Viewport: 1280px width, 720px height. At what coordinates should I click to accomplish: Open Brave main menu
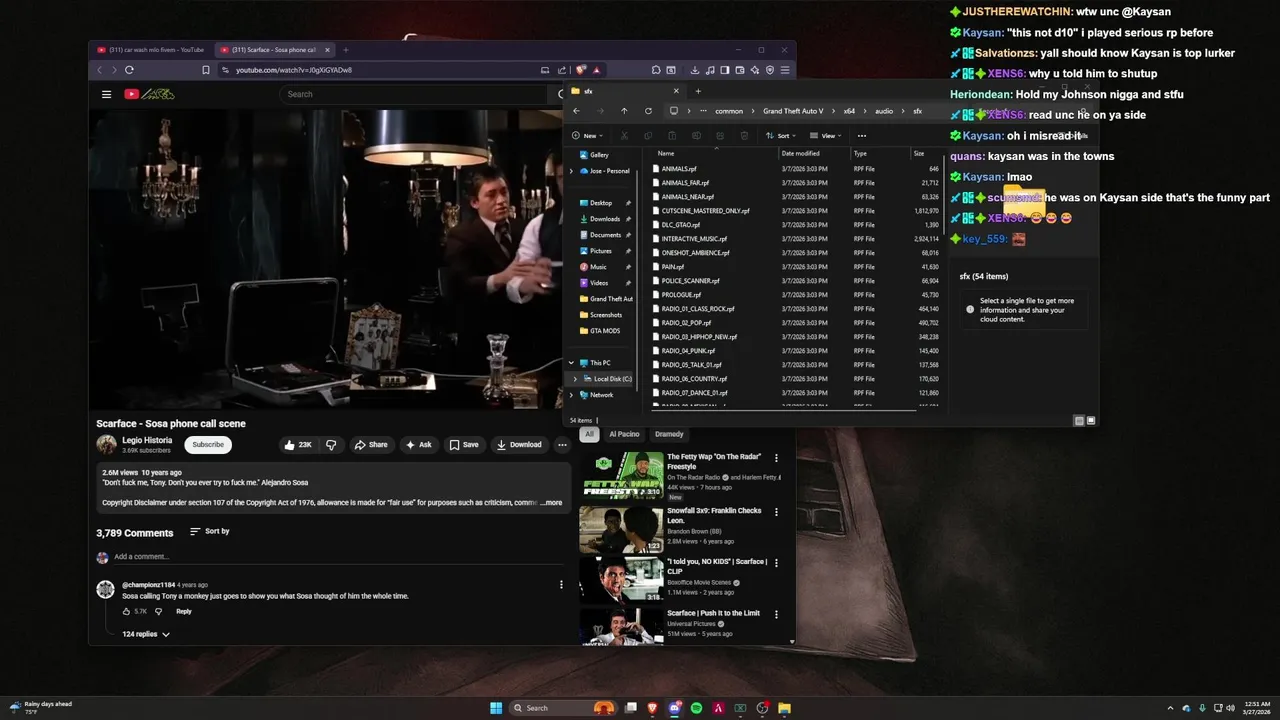click(785, 70)
